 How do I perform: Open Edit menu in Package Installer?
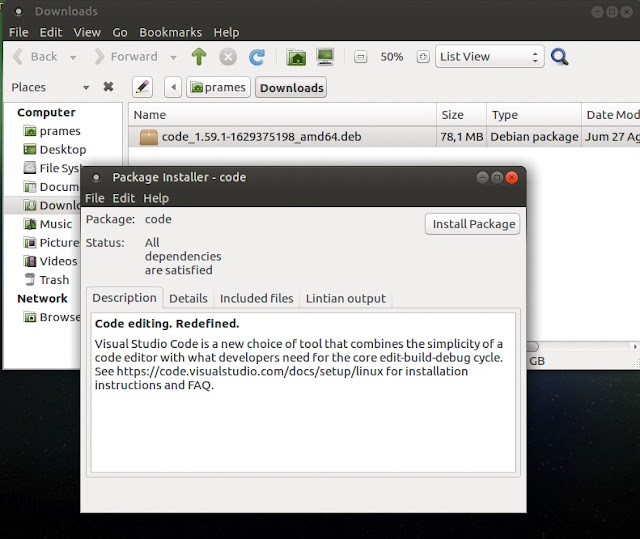(x=123, y=198)
